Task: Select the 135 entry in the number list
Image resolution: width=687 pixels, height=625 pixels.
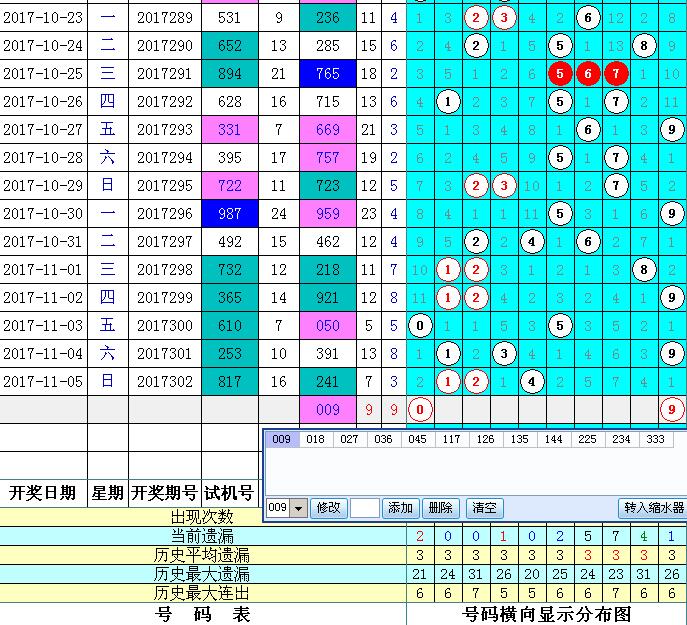Action: [x=520, y=439]
